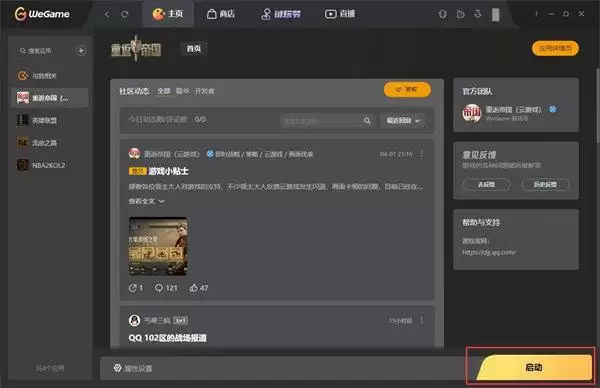Click the like thumbs-up showing 47
This screenshot has height=388, width=600.
pyautogui.click(x=199, y=288)
